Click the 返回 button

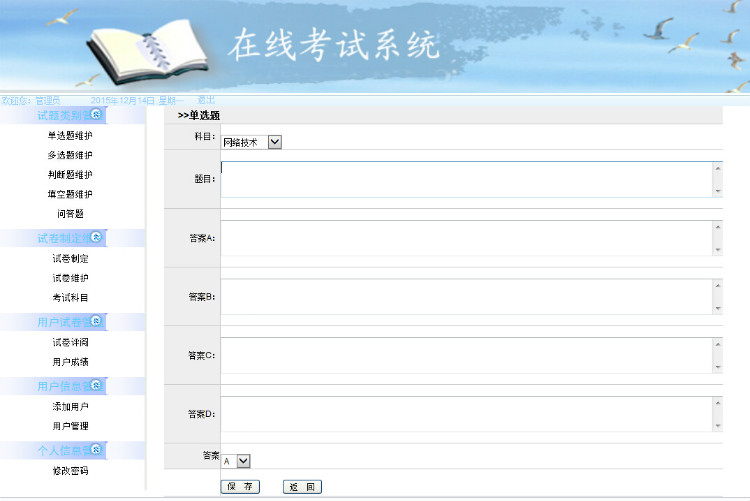302,487
